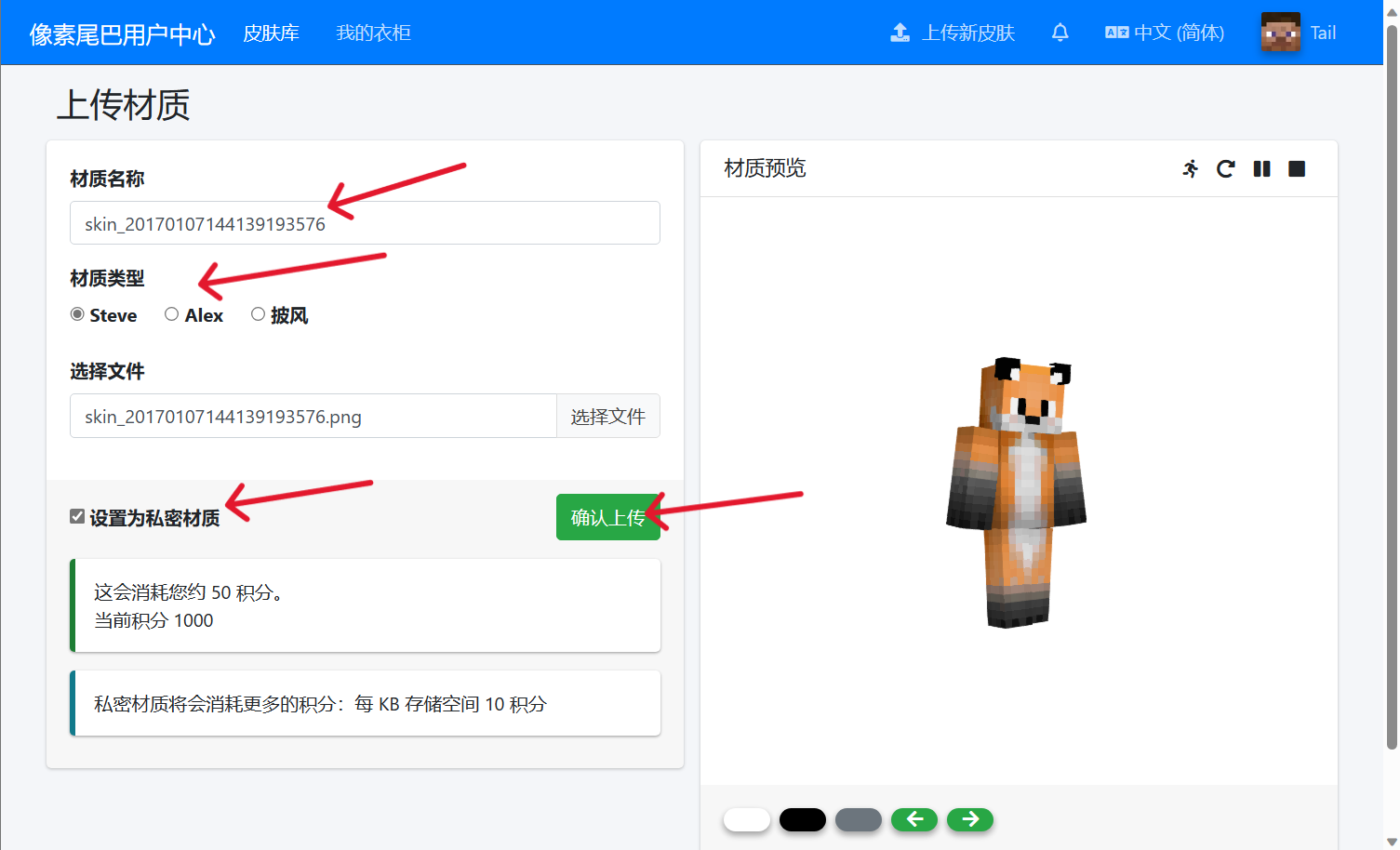
Task: Click the rotate icon in preview header
Action: pyautogui.click(x=1225, y=168)
